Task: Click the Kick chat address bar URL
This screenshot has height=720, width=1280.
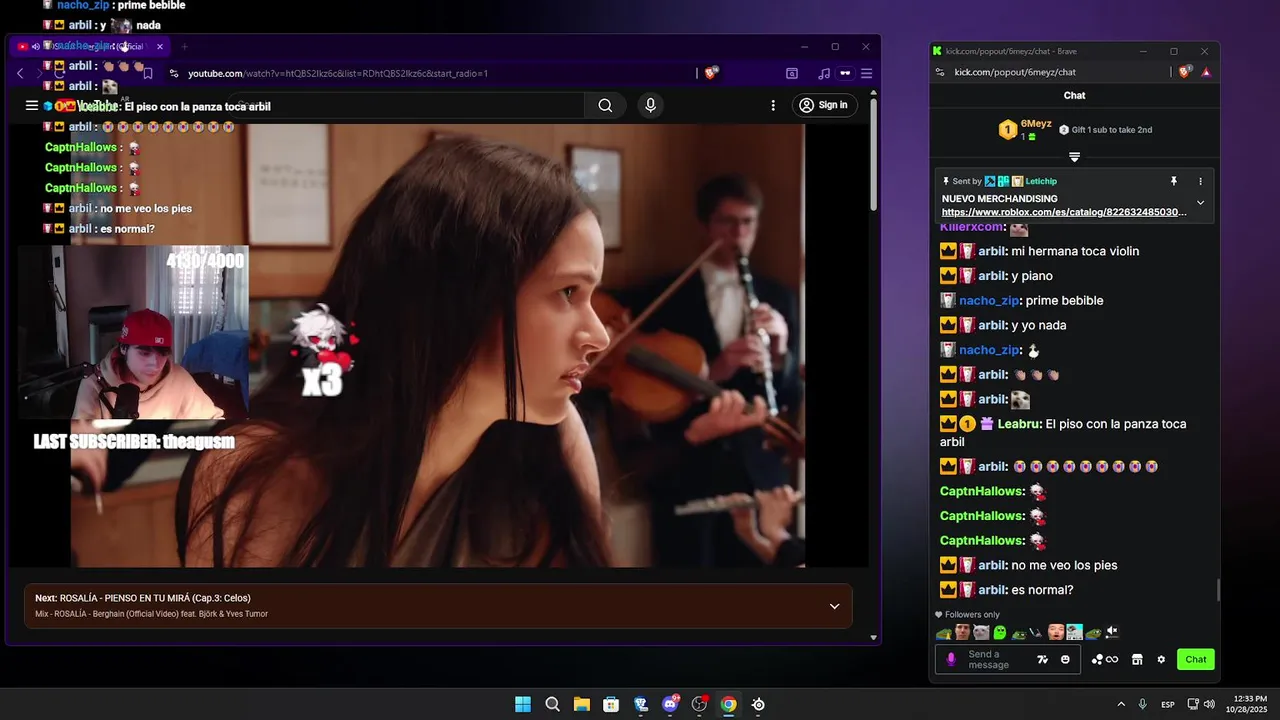Action: click(x=1015, y=72)
